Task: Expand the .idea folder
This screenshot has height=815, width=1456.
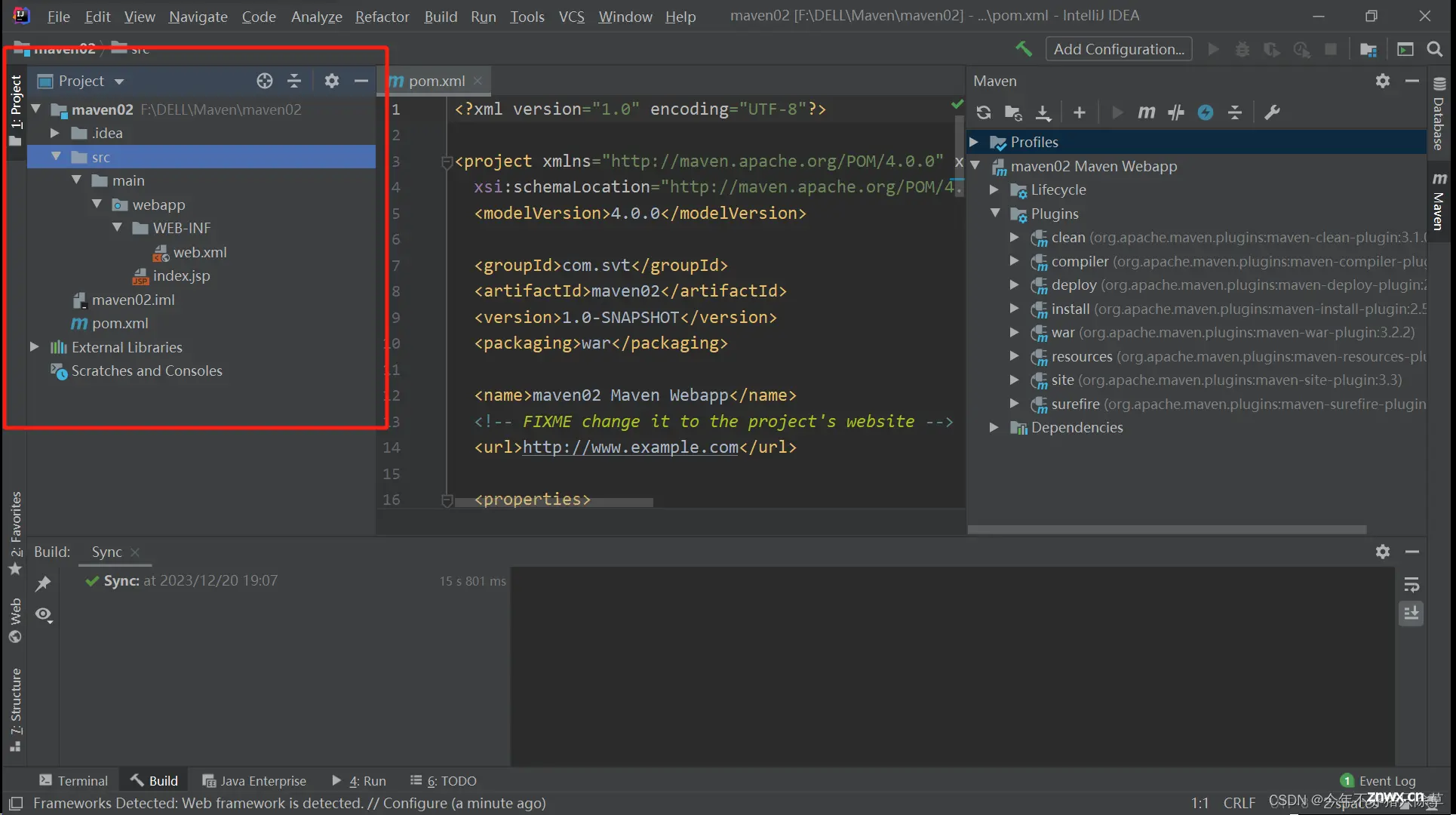Action: point(54,133)
